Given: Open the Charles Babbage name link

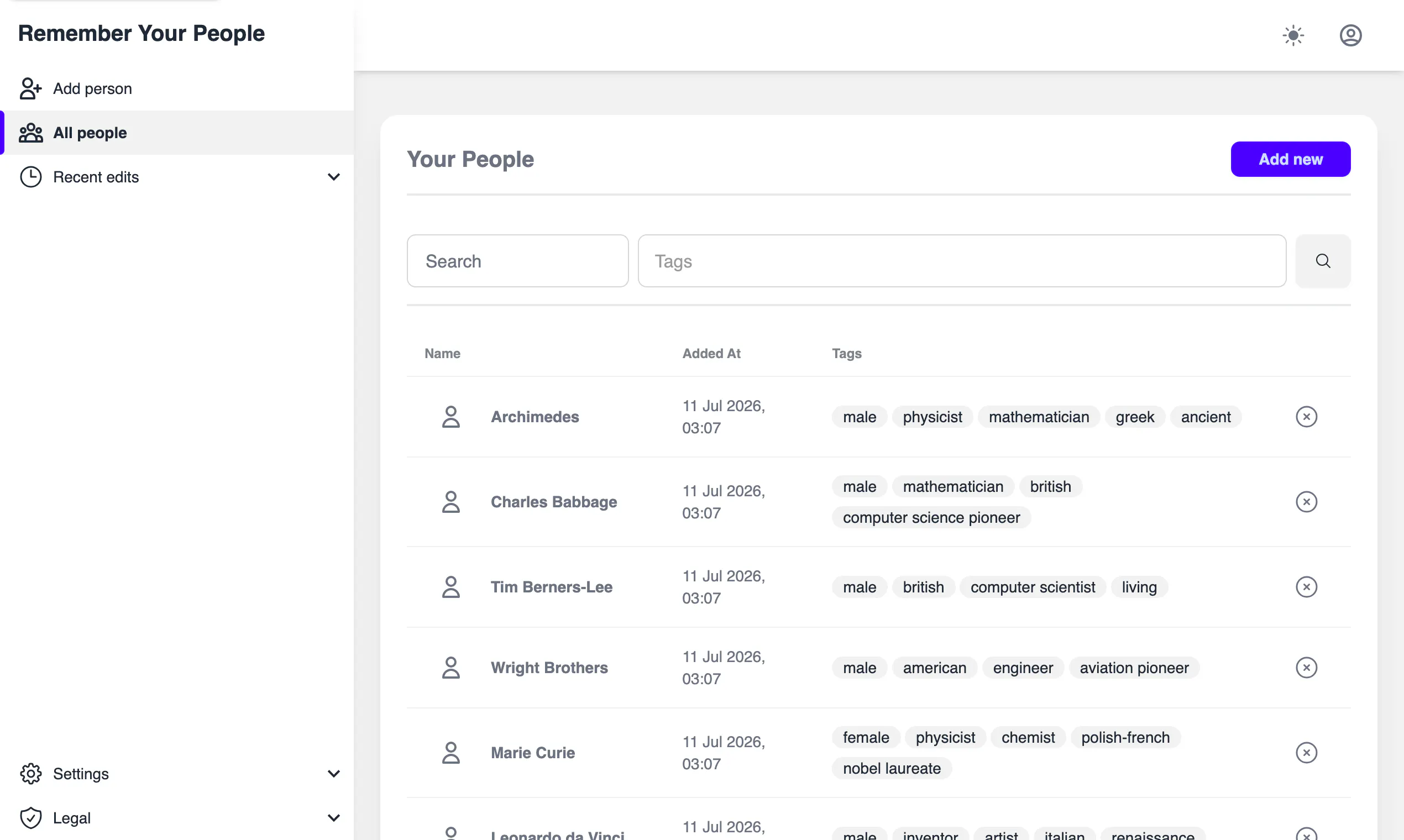Looking at the screenshot, I should pyautogui.click(x=553, y=501).
